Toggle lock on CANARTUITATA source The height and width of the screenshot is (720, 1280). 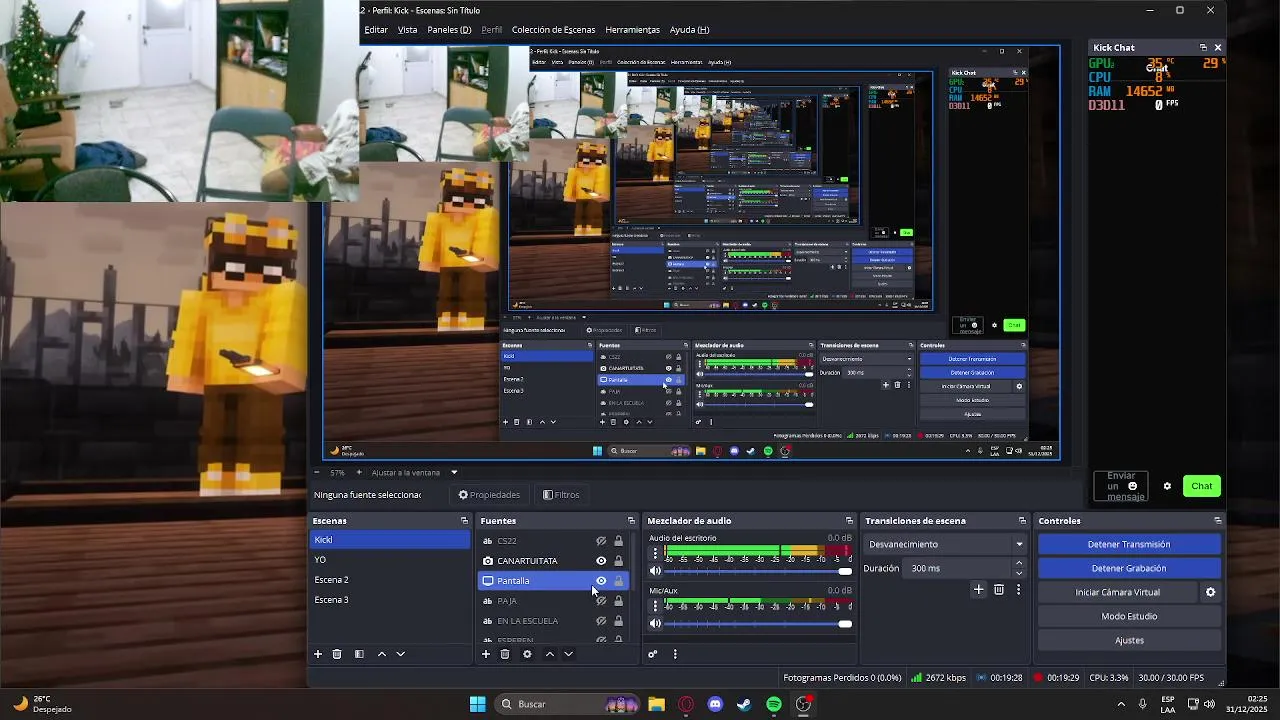(618, 561)
